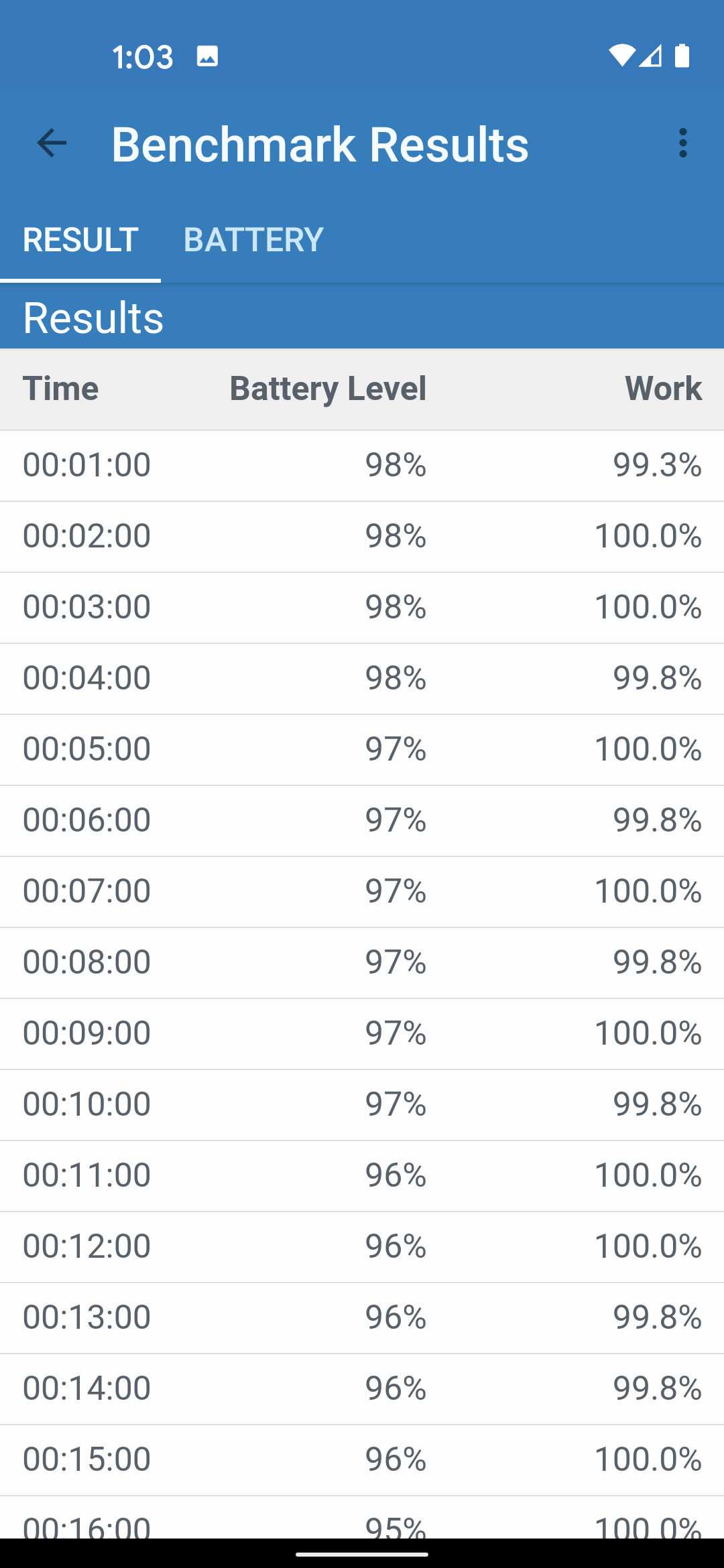This screenshot has height=1568, width=724.
Task: Tap battery level at 00:08:00
Action: [x=396, y=962]
